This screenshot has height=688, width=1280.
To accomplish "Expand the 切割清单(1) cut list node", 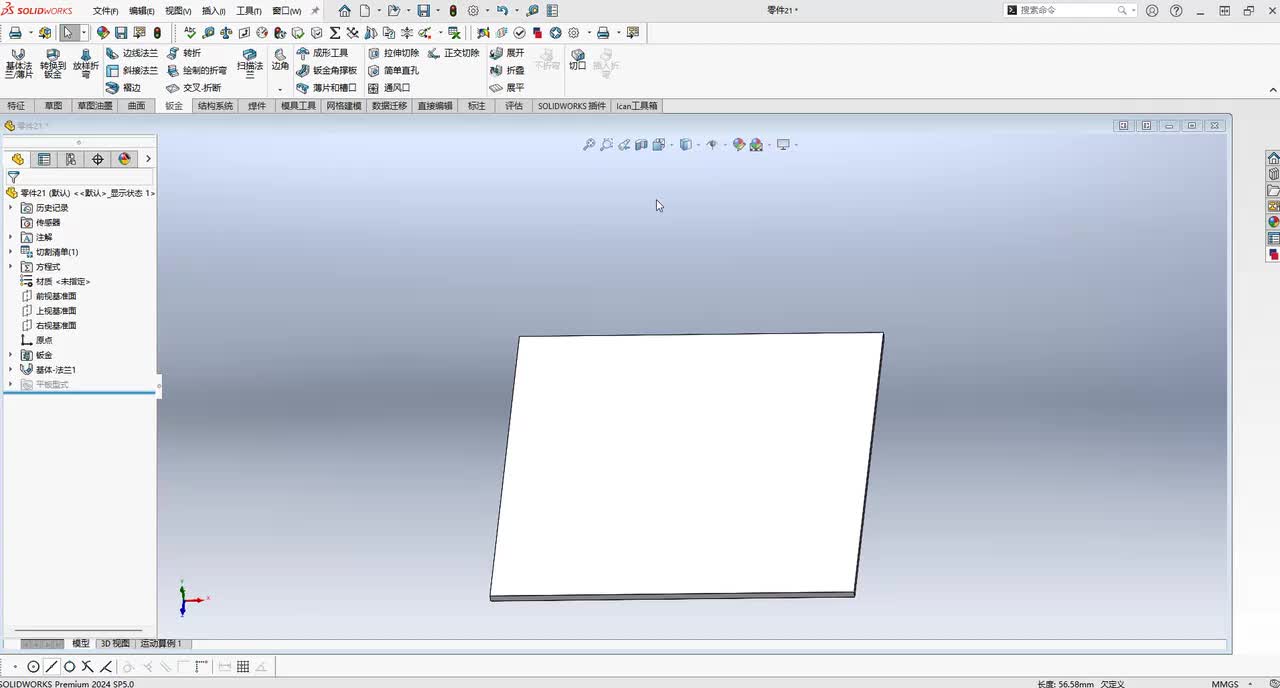I will coord(11,252).
